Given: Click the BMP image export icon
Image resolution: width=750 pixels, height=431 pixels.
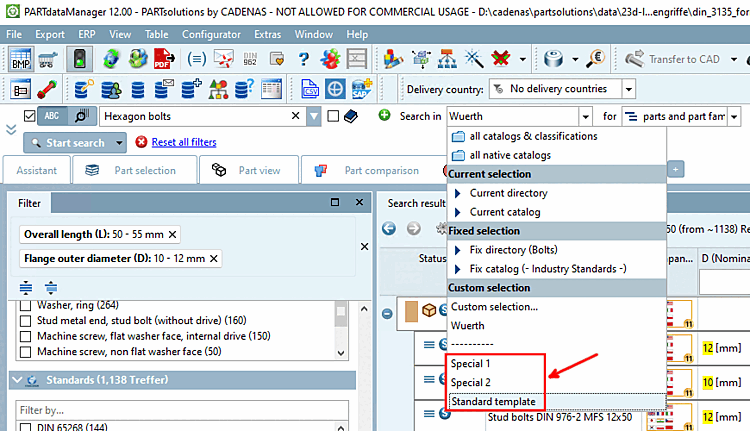Looking at the screenshot, I should pos(21,59).
